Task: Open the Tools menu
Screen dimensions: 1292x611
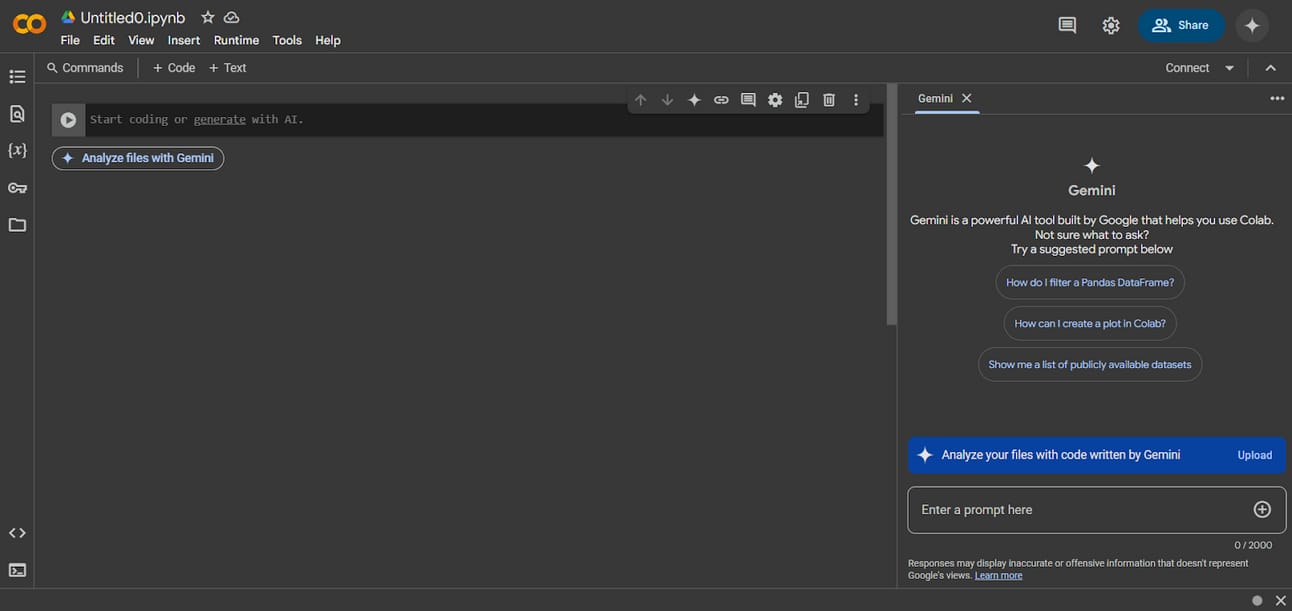Action: (x=287, y=40)
